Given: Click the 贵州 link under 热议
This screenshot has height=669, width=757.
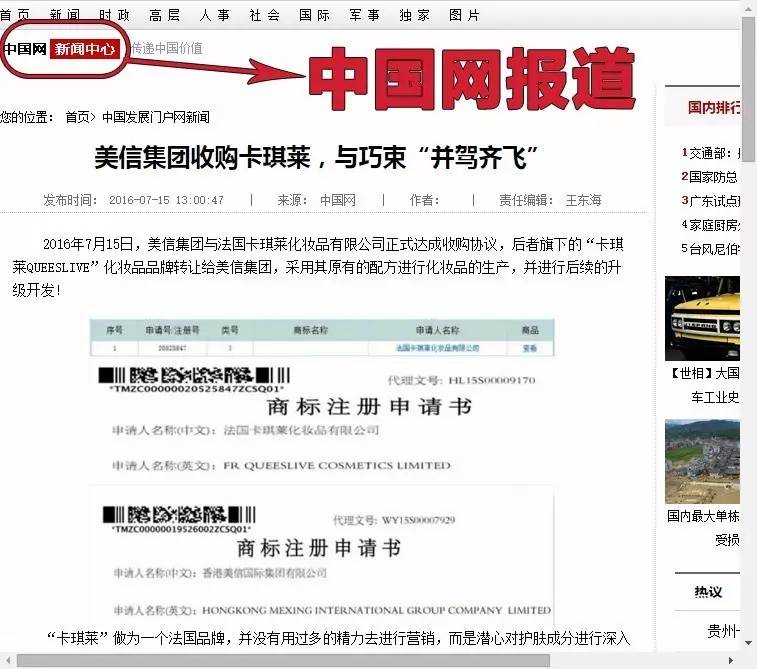Looking at the screenshot, I should pyautogui.click(x=723, y=630).
